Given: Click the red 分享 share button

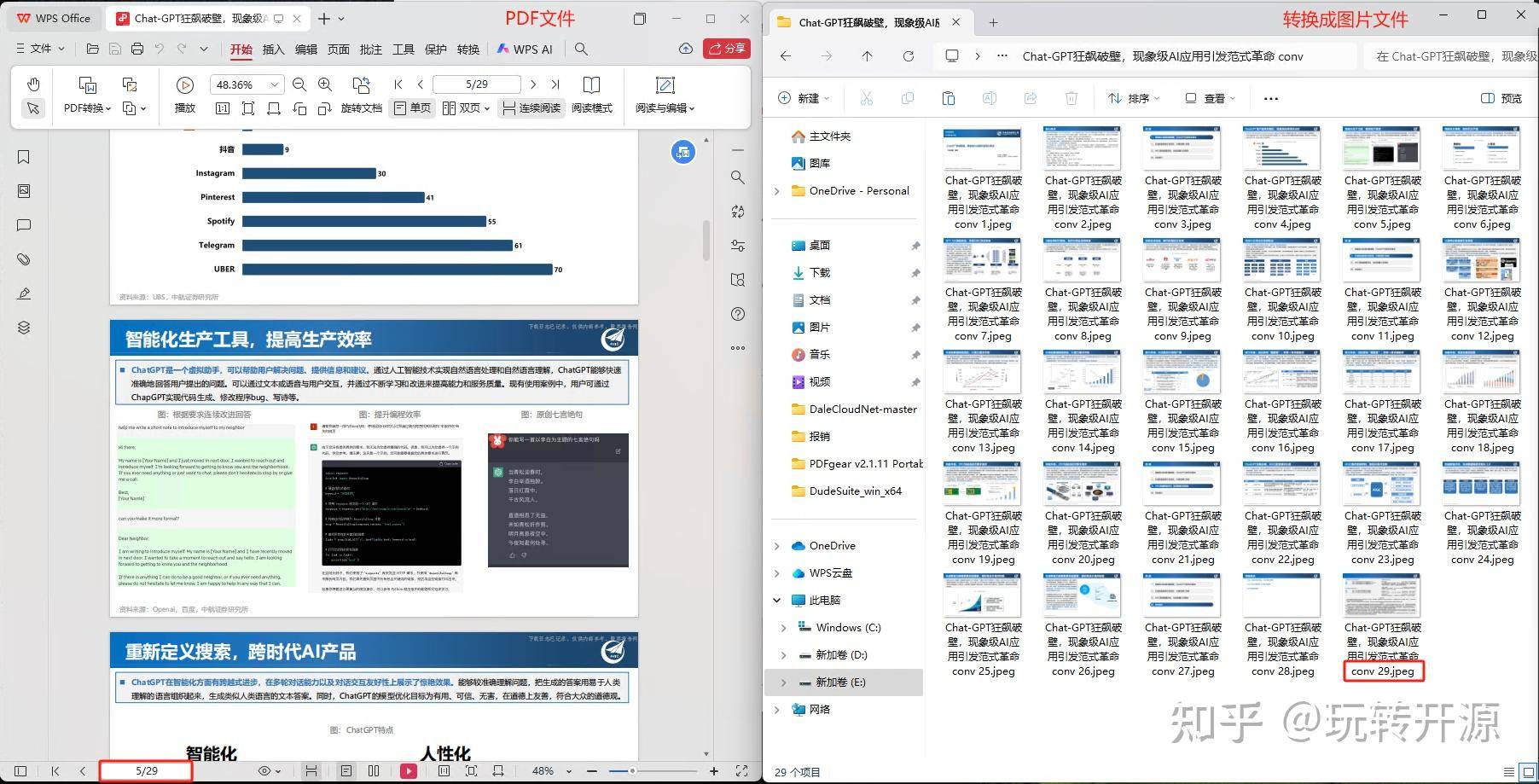Looking at the screenshot, I should (726, 49).
